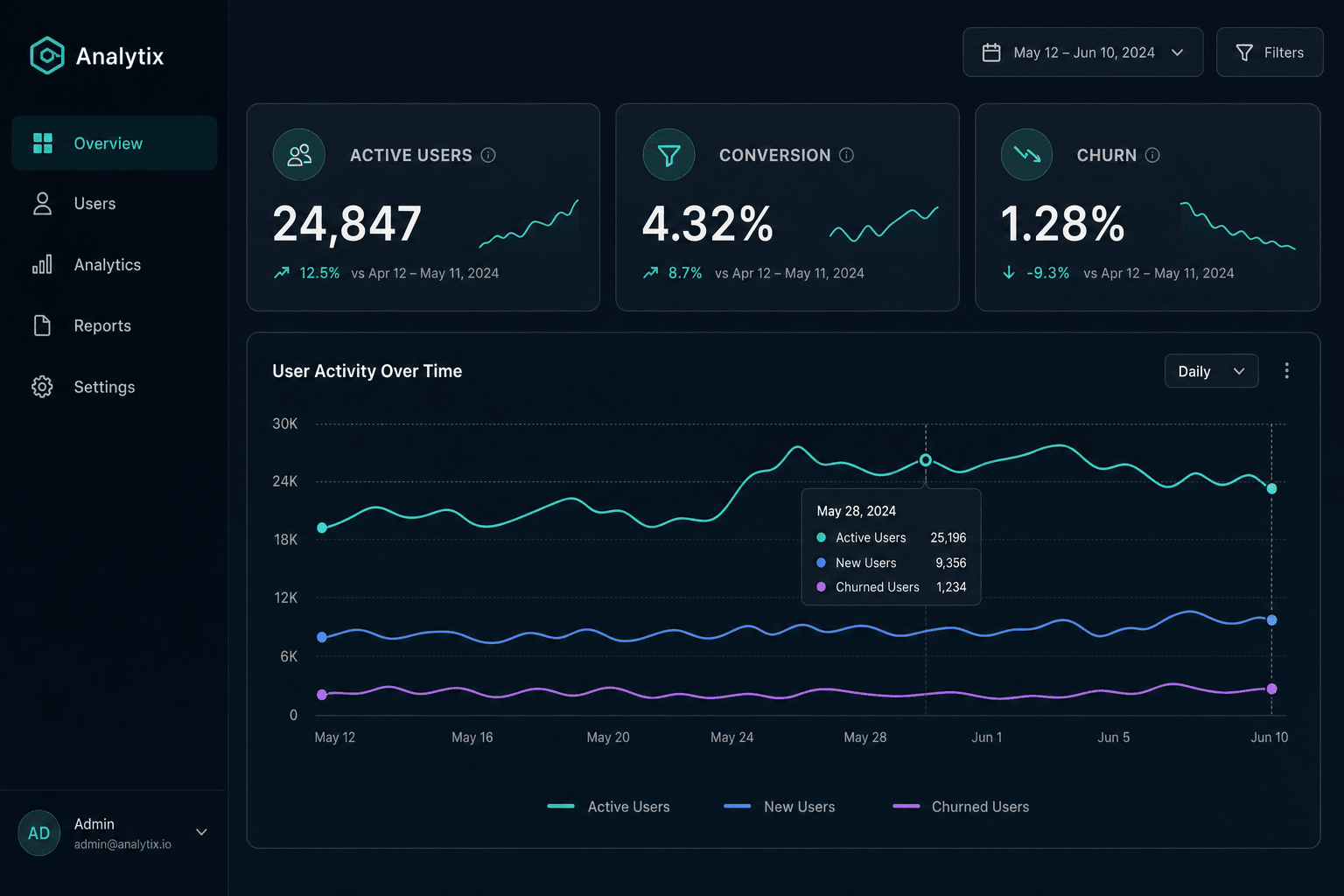Click the New Users May 12 start point
Viewport: 1344px width, 896px height.
click(x=322, y=637)
